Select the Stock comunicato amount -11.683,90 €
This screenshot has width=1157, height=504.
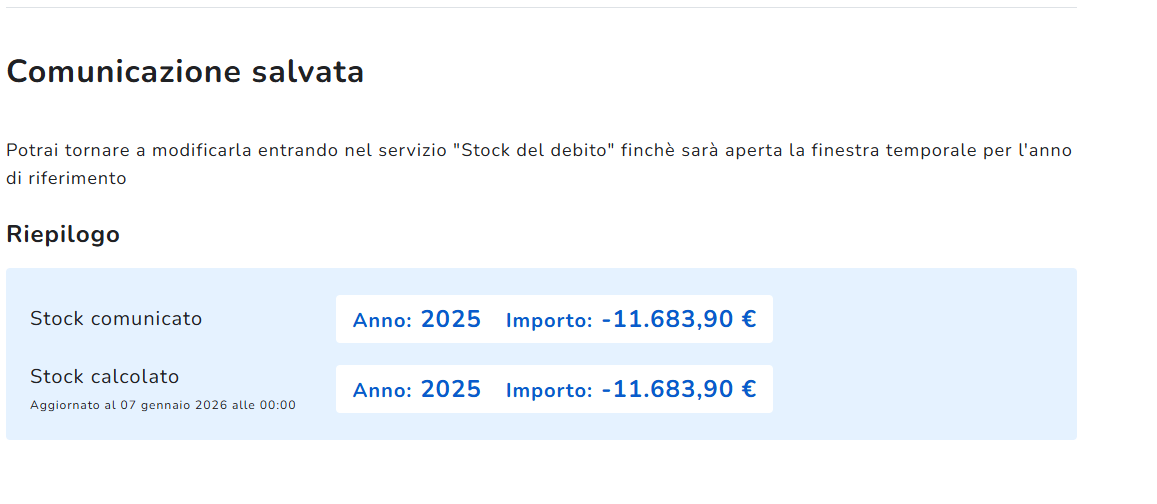point(678,320)
